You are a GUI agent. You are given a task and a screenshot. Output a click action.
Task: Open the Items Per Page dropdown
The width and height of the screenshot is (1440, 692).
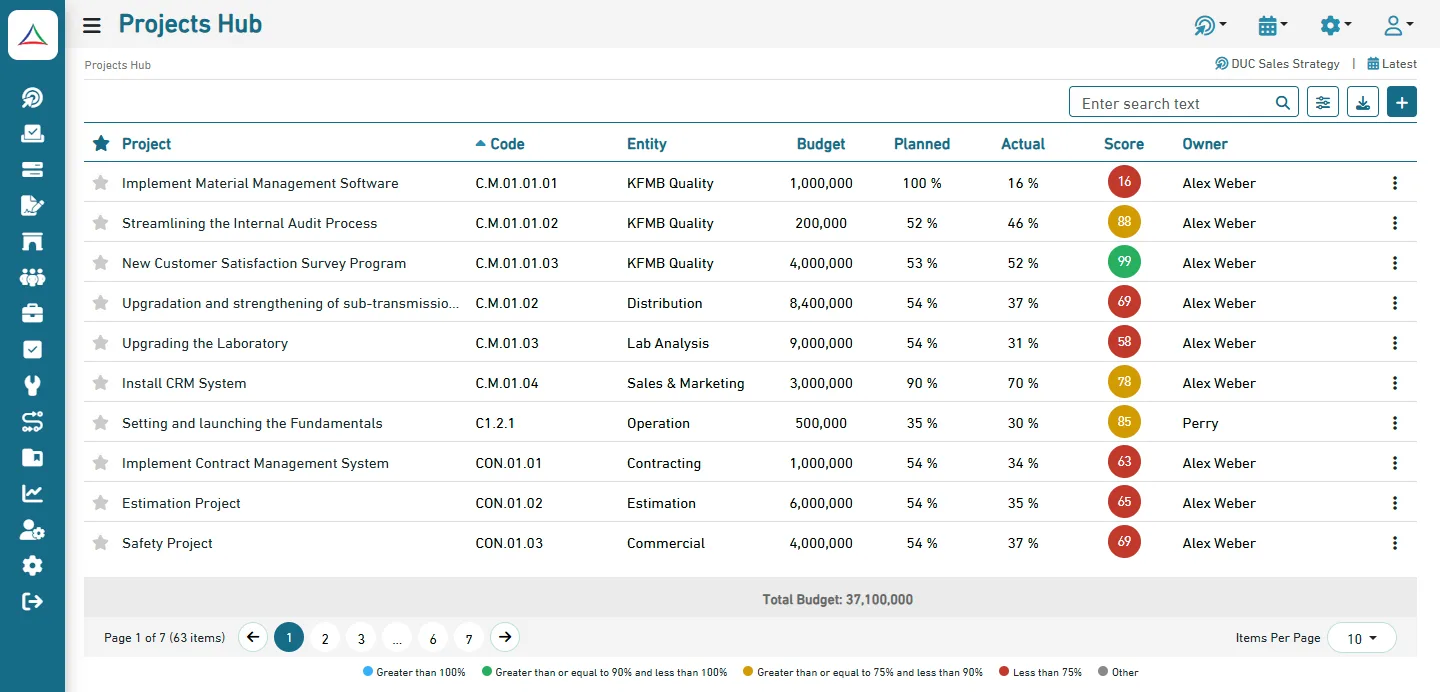(x=1361, y=638)
